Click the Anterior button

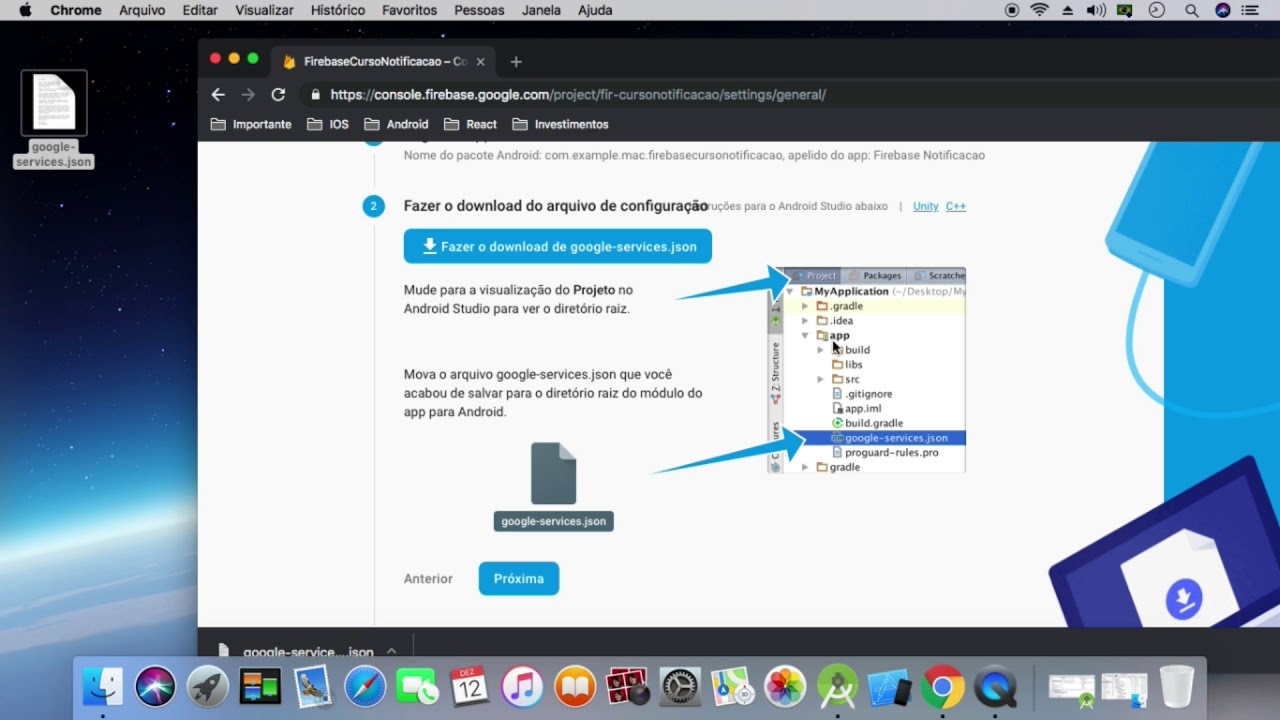point(428,578)
